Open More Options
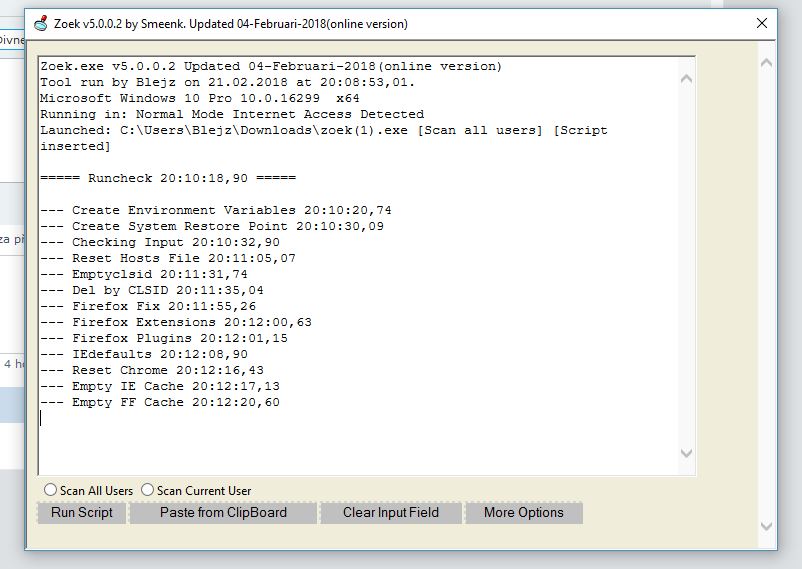The image size is (802, 569). tap(523, 513)
